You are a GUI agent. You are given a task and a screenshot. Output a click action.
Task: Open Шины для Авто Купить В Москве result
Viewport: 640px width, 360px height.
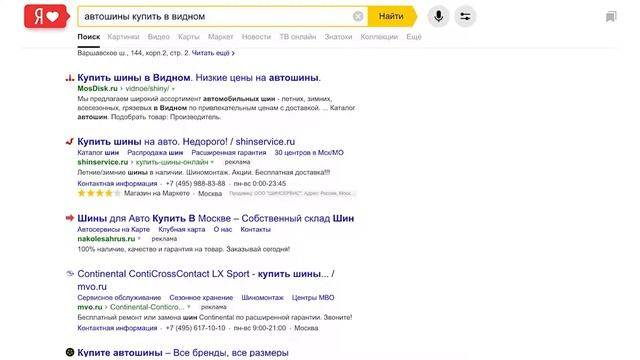(x=216, y=218)
